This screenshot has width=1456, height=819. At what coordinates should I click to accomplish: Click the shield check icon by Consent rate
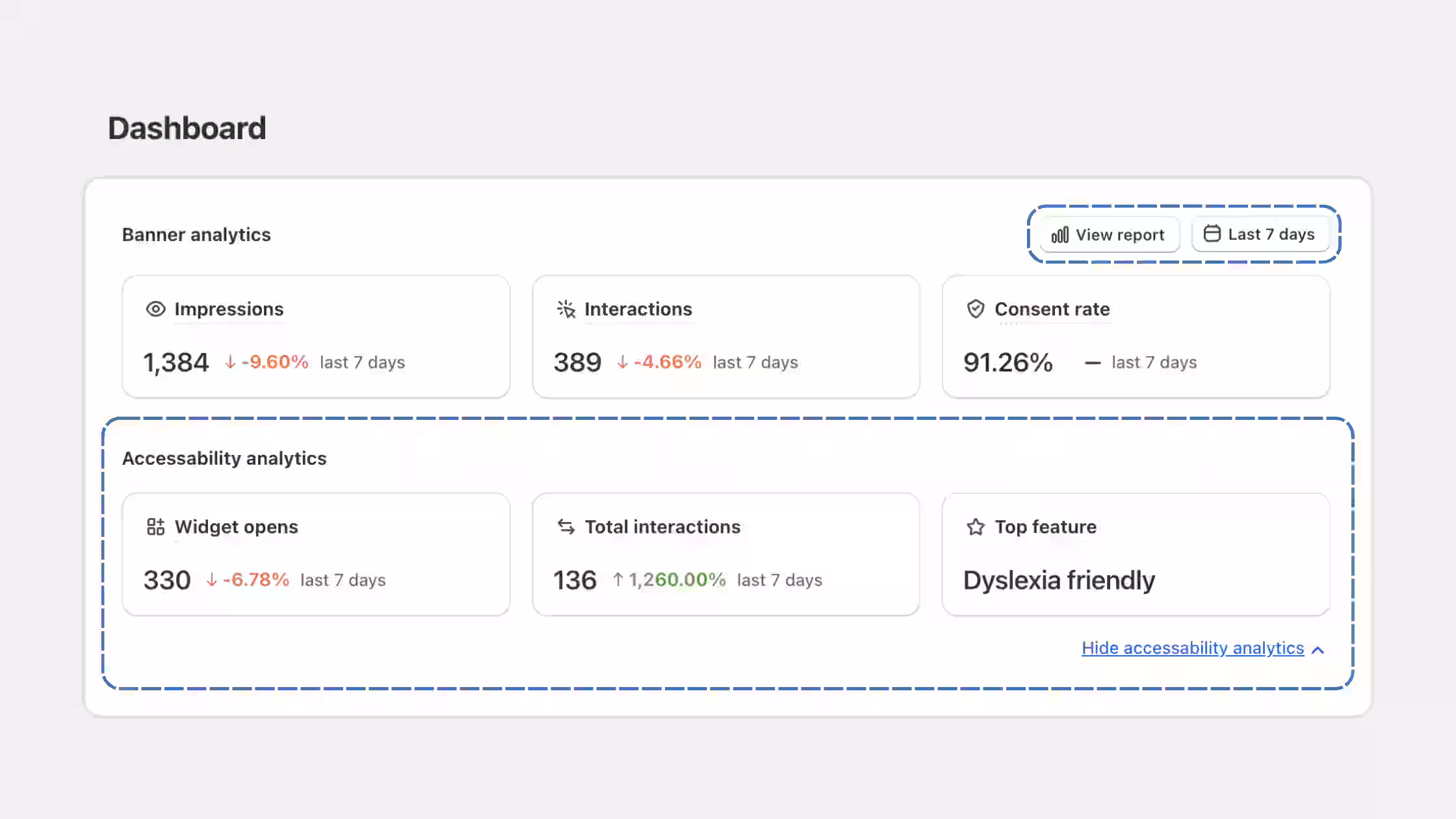976,309
